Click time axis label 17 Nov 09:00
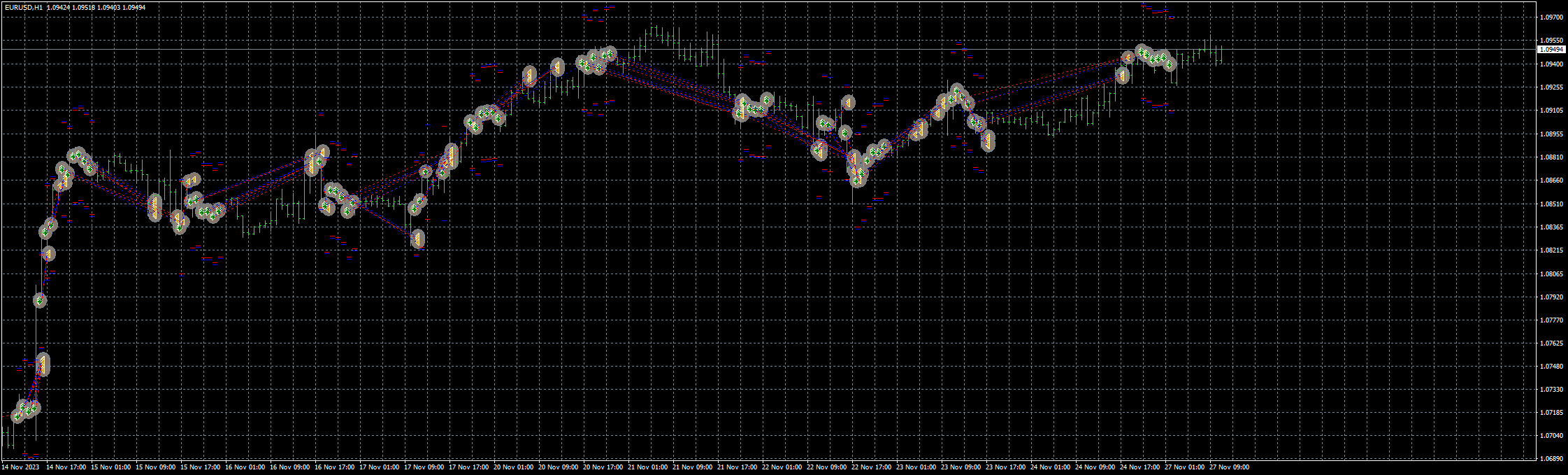 (x=424, y=467)
